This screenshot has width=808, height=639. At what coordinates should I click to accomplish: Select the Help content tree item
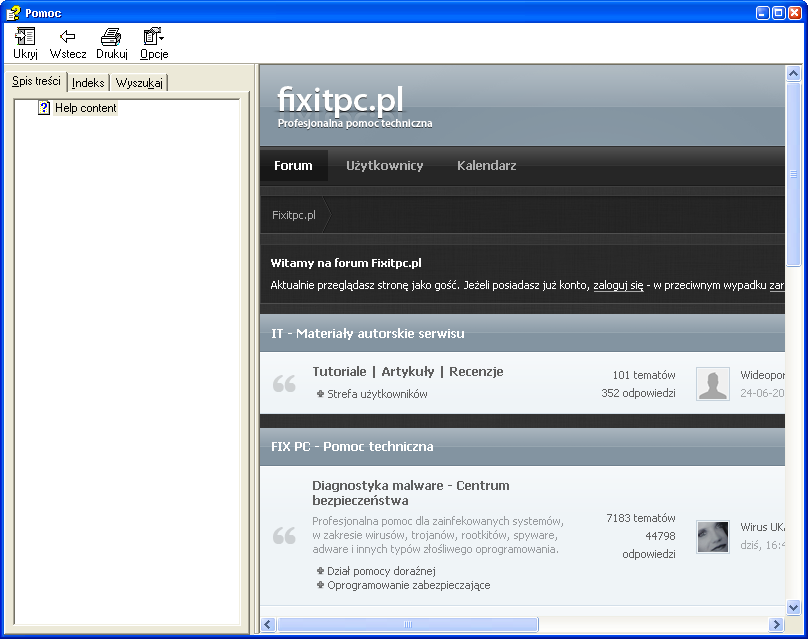click(x=86, y=108)
